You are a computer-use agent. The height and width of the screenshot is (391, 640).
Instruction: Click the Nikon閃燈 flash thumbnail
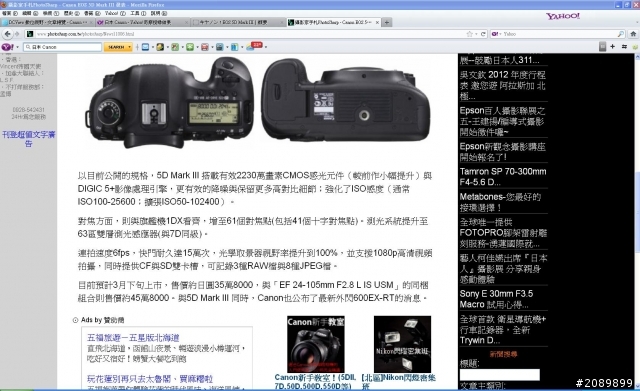pyautogui.click(x=402, y=344)
